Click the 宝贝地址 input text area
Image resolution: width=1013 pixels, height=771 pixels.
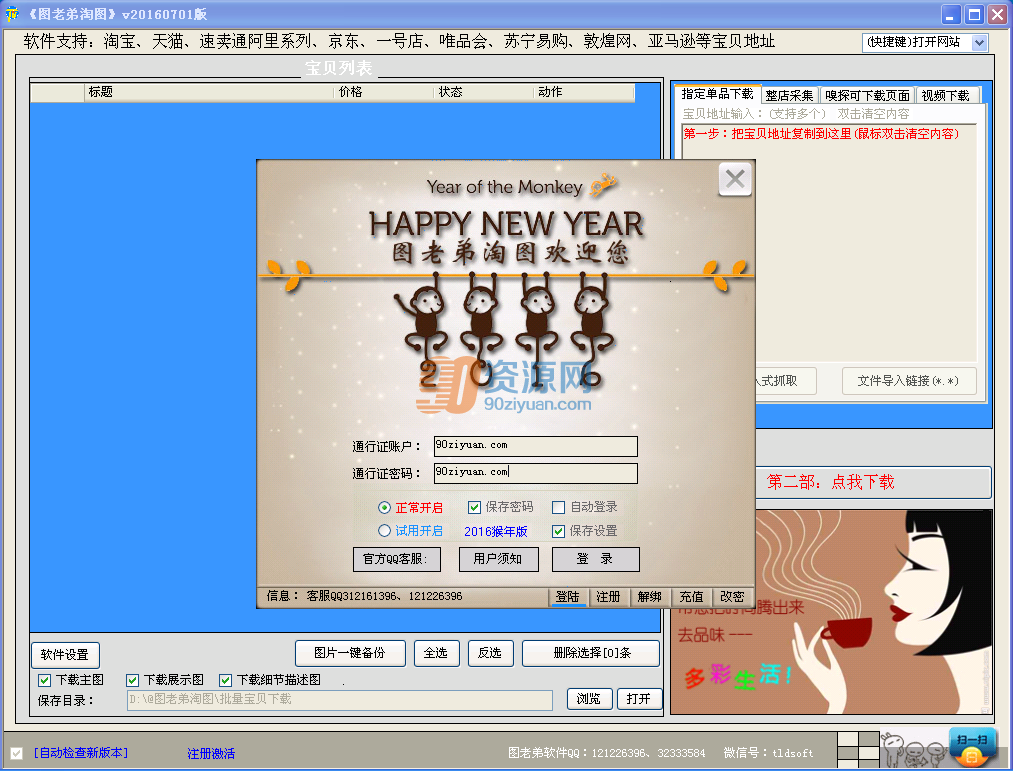(830, 242)
